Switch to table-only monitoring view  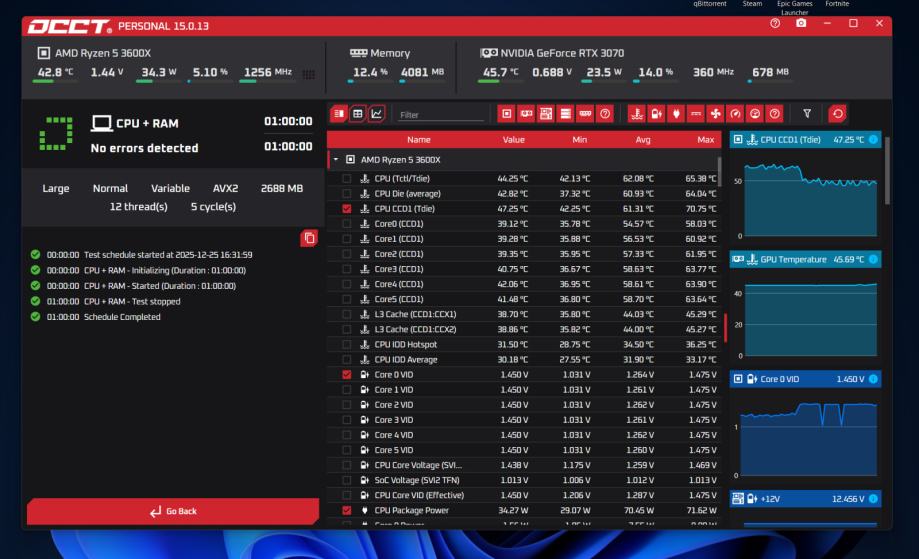click(358, 114)
